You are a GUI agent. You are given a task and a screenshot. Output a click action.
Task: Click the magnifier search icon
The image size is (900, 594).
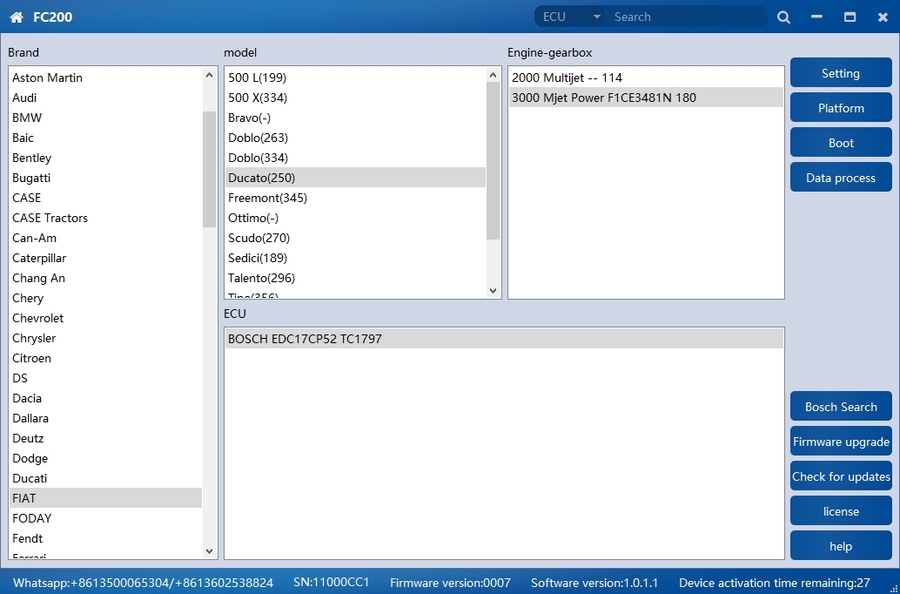pos(784,17)
